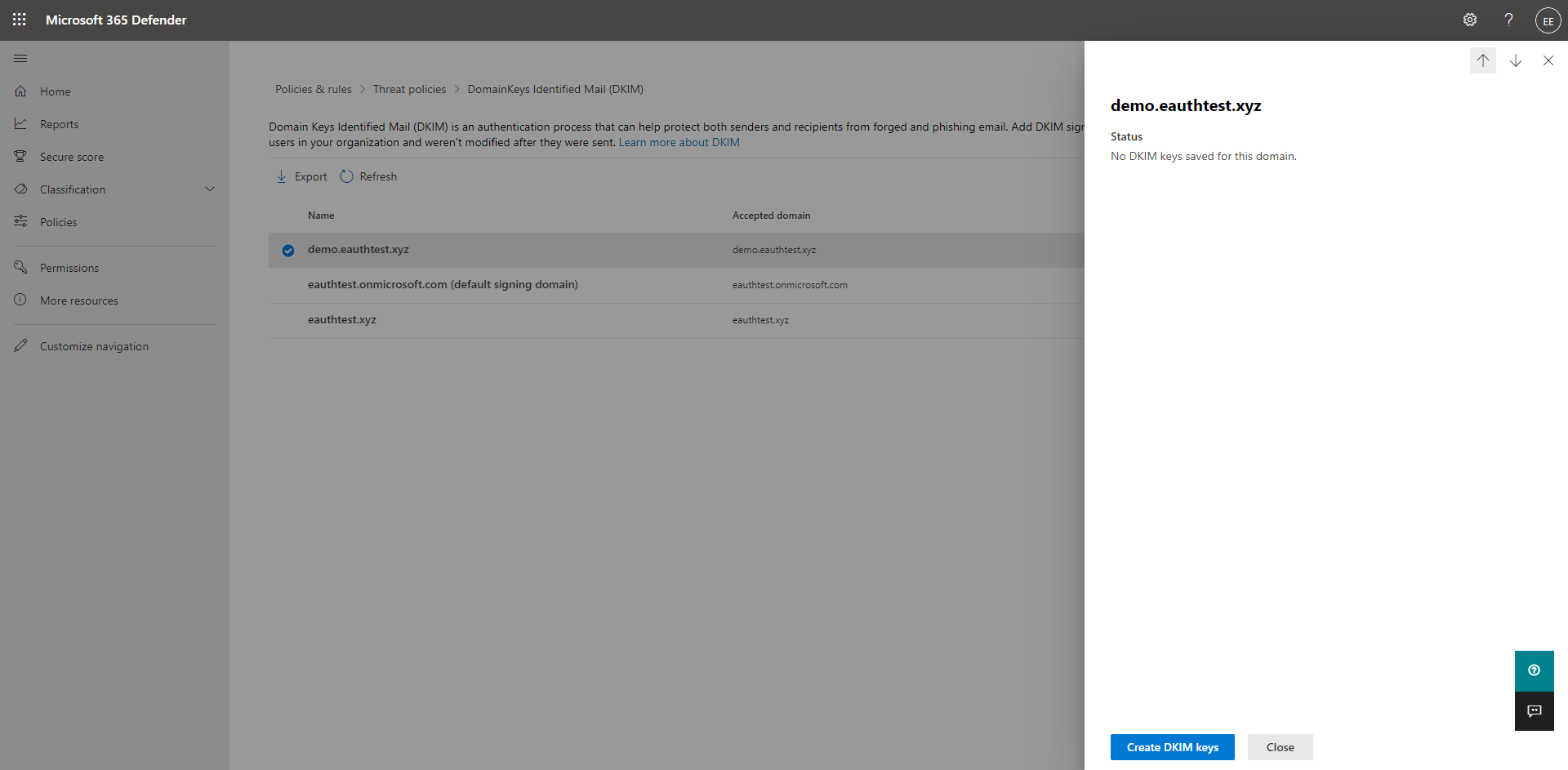Open the help question mark icon
This screenshot has height=770, width=1568.
tap(1509, 20)
